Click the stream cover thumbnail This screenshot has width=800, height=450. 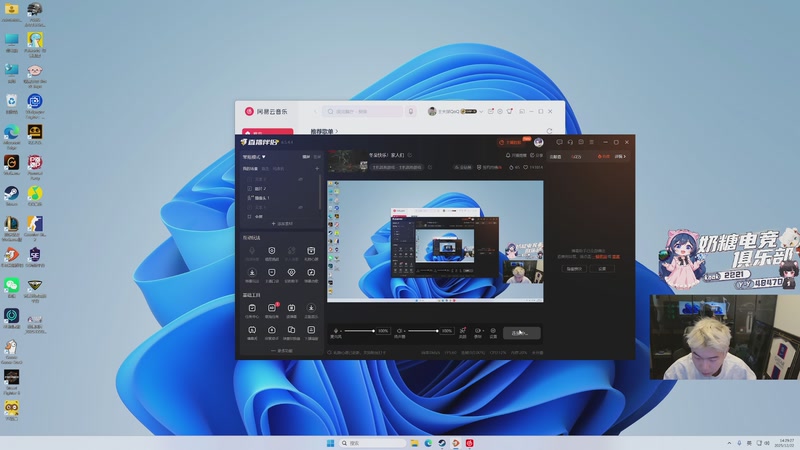click(x=347, y=161)
